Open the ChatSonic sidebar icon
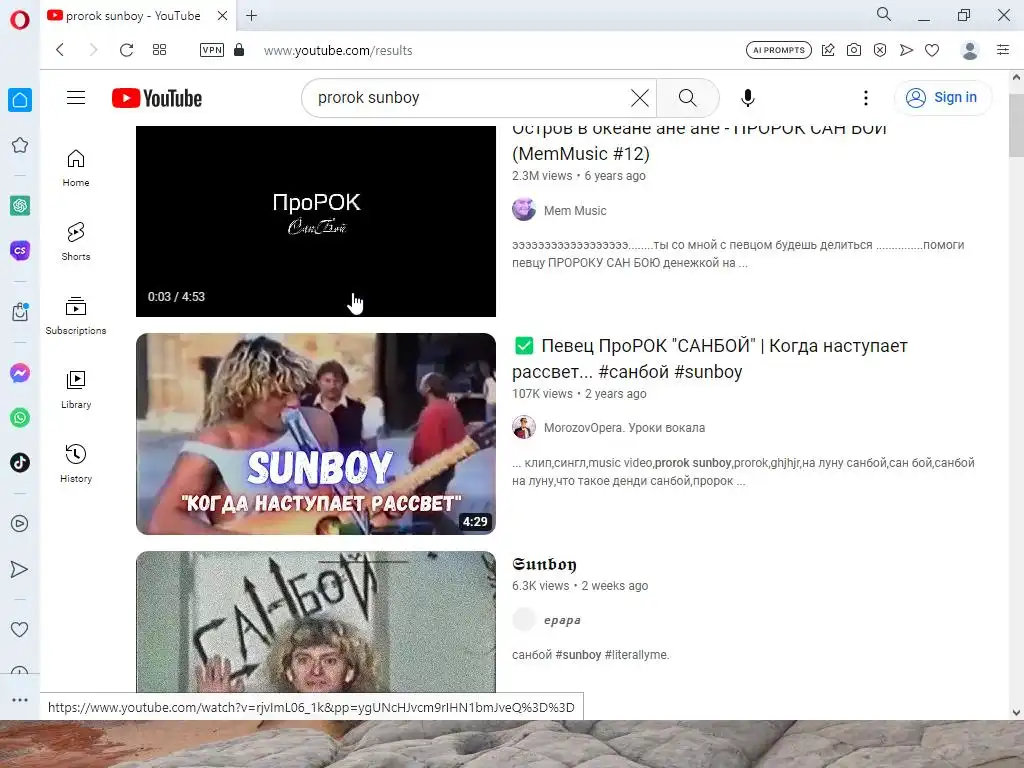The image size is (1024, 768). [20, 250]
